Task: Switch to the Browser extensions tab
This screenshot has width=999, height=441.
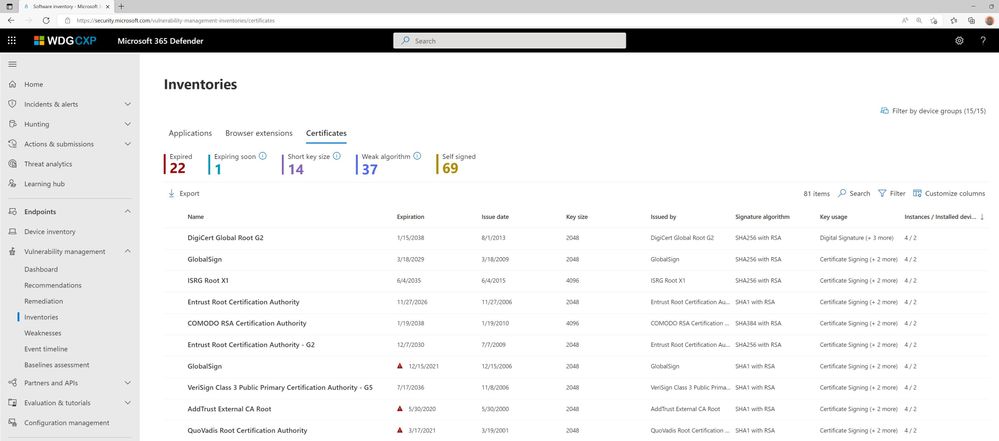Action: coord(259,133)
